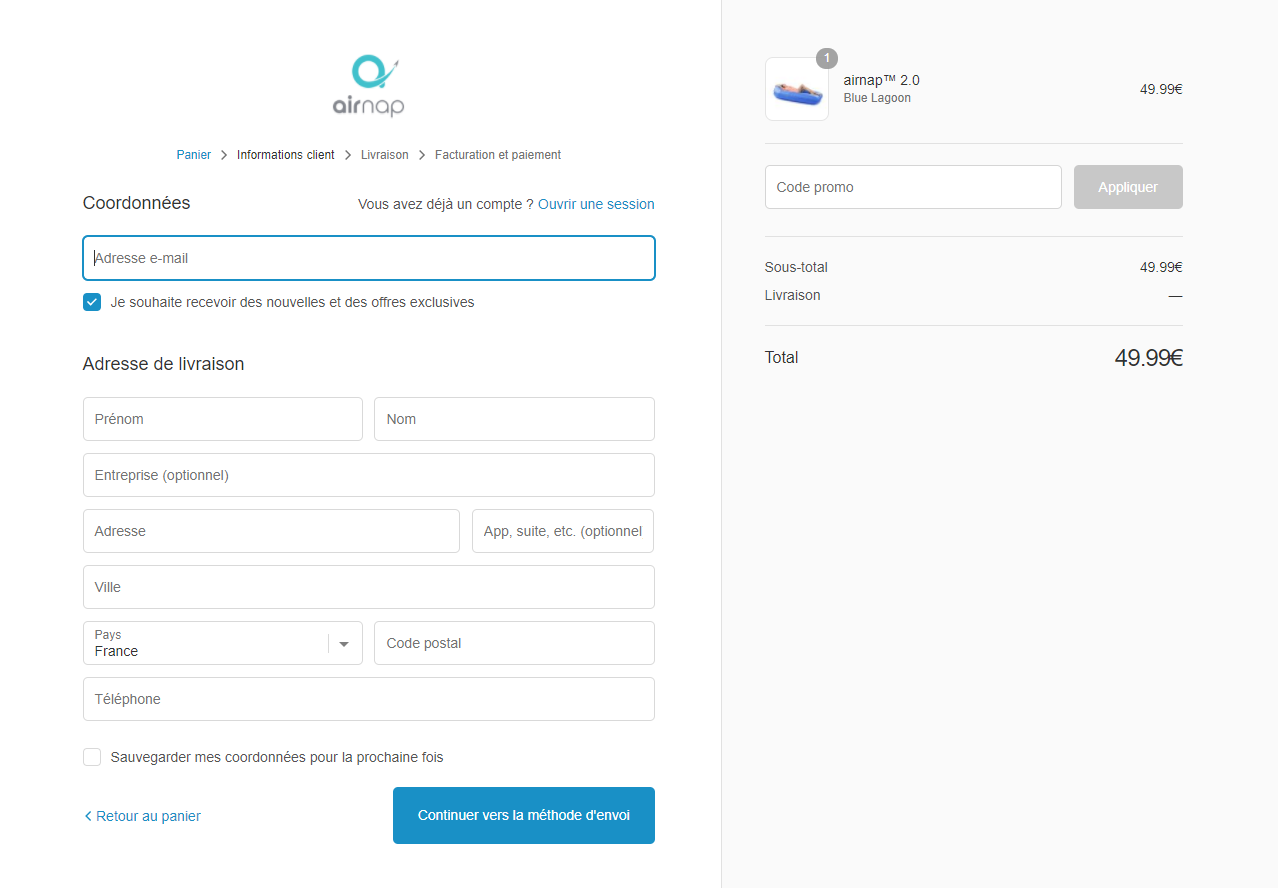Go back via Retour au panier

tap(143, 816)
